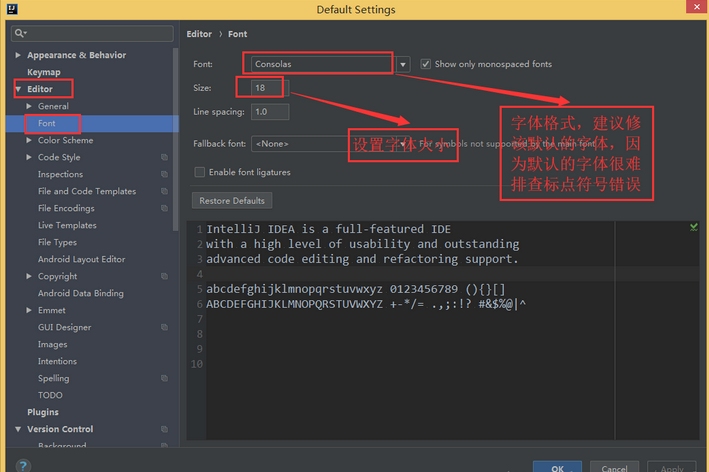
Task: Click into the settings search field
Action: coord(92,33)
